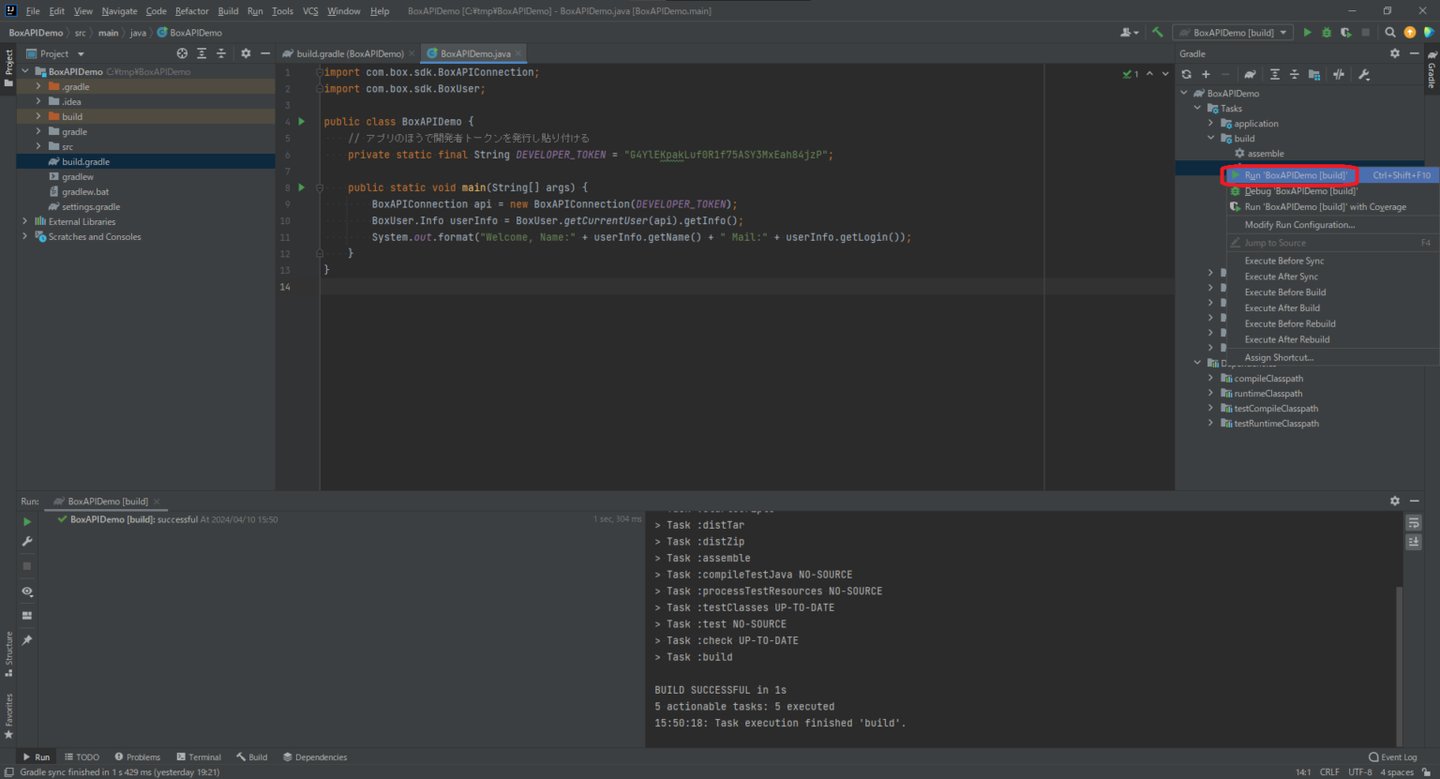Reload all Gradle projects in the Gradle panel
This screenshot has width=1440, height=779.
point(1186,73)
